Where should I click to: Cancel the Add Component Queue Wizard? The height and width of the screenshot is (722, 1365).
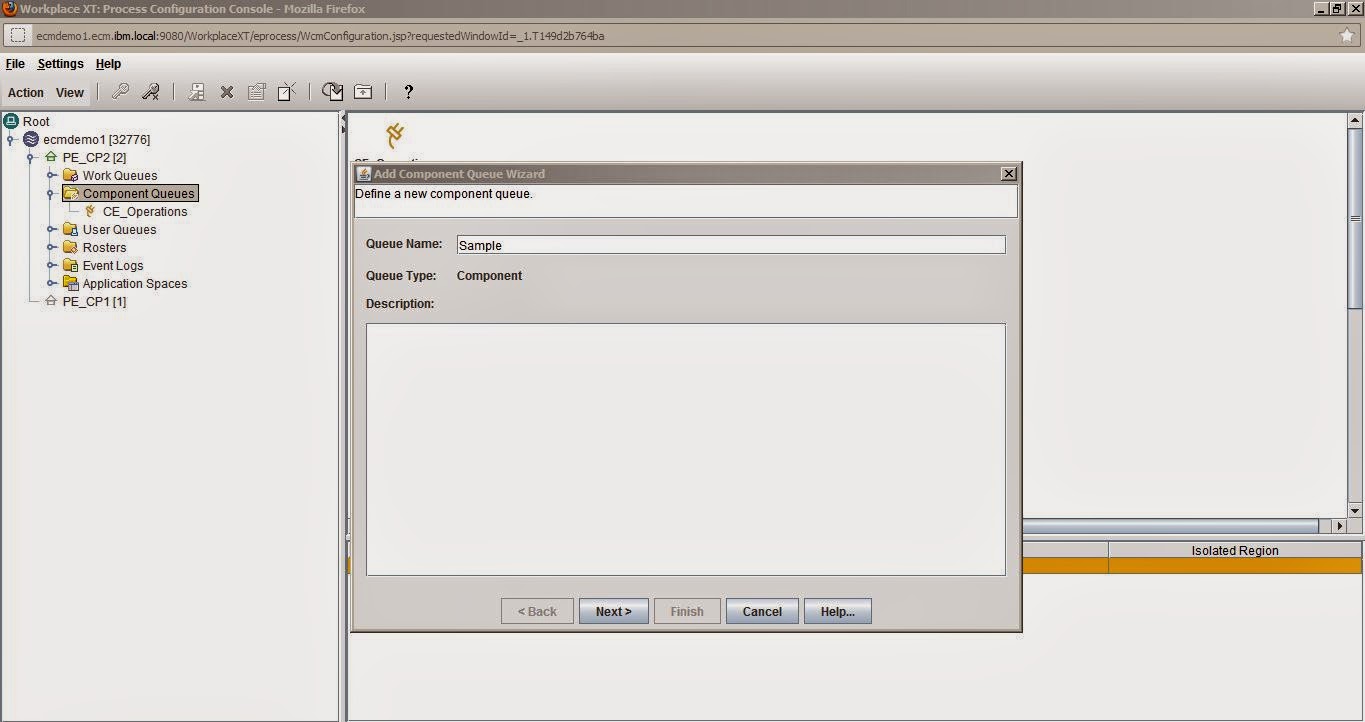click(761, 611)
